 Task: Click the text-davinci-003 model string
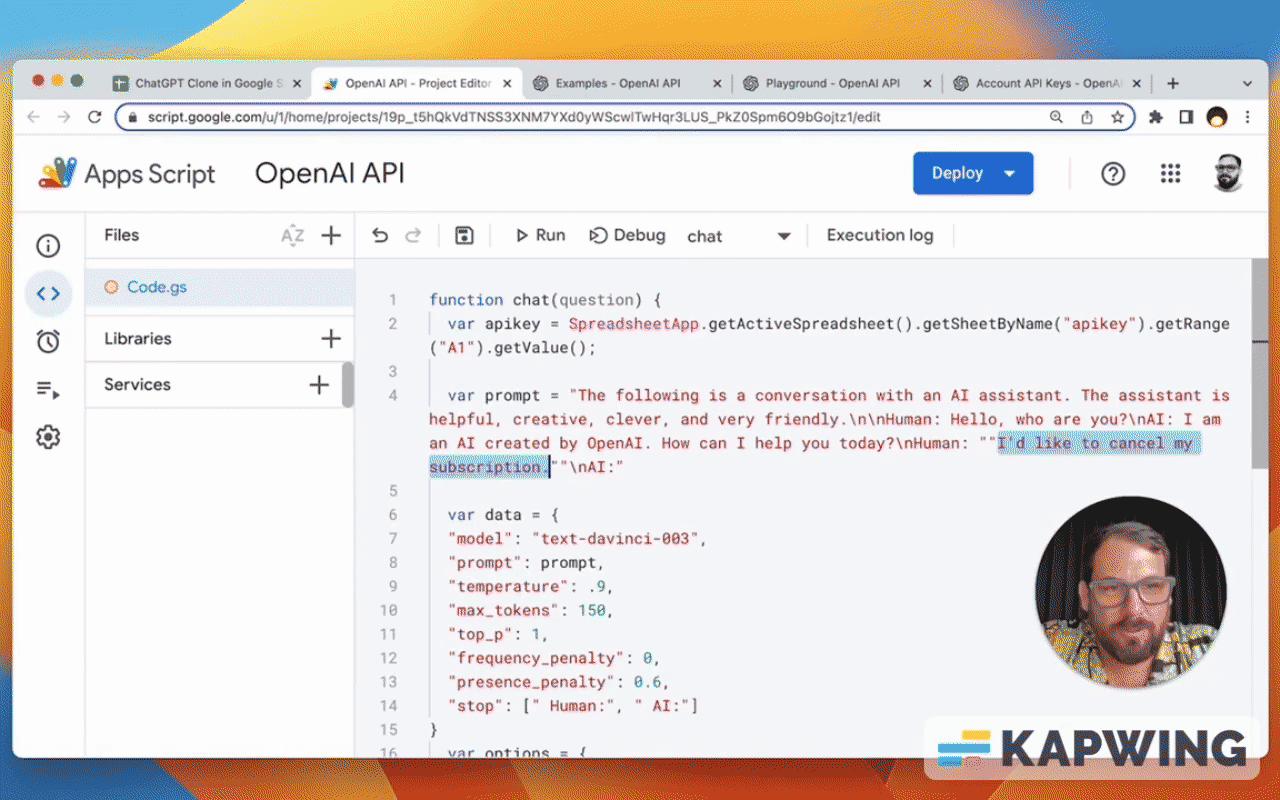tap(615, 539)
